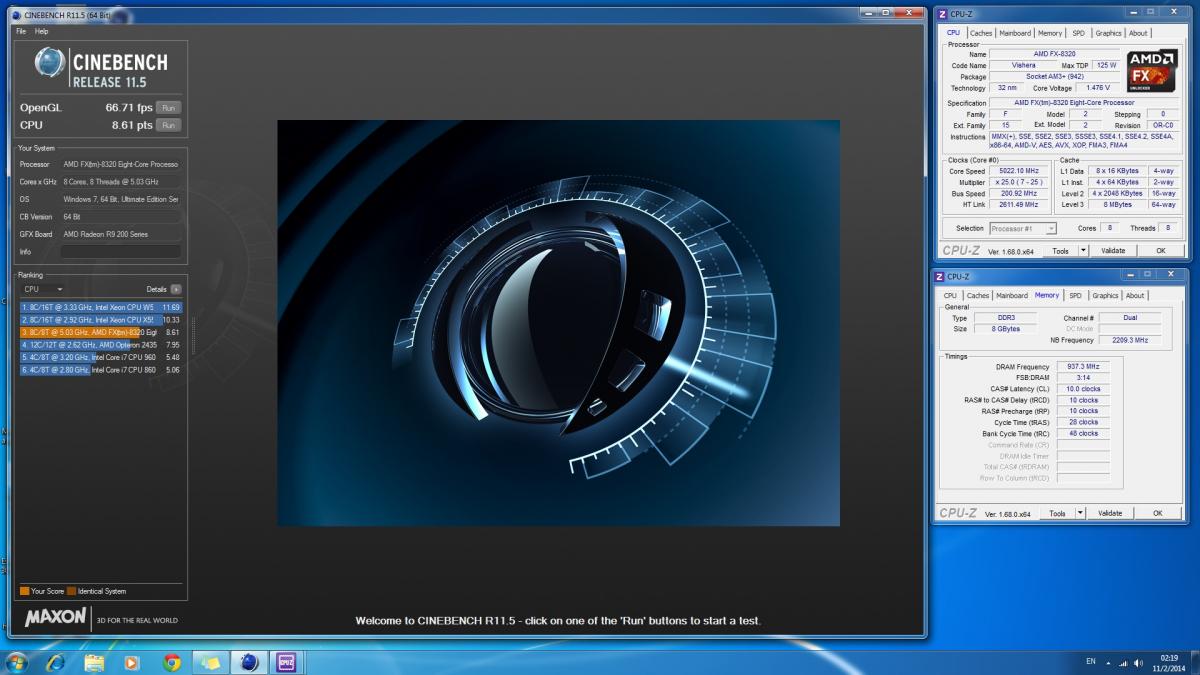Open Mainboard tab in lower CPU-Z window
This screenshot has width=1200, height=675.
pos(1012,296)
